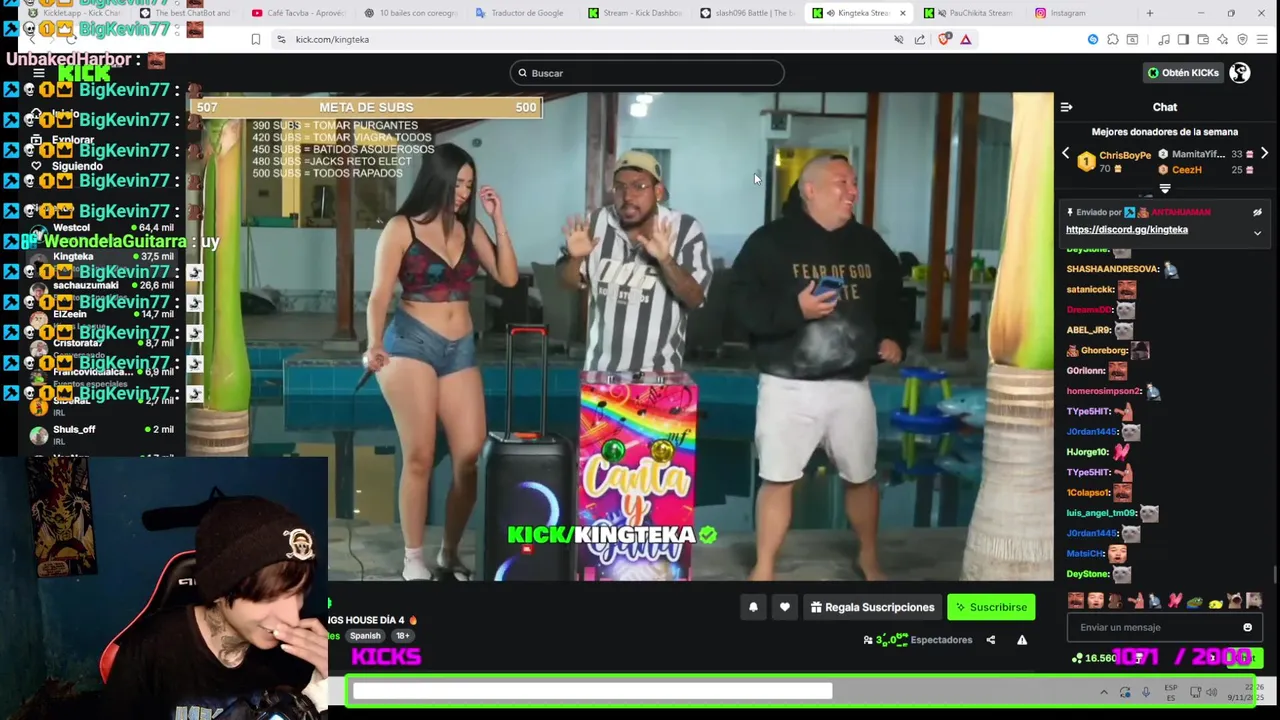Screen dimensions: 1280x720
Task: Click the Buscar search field
Action: click(647, 73)
